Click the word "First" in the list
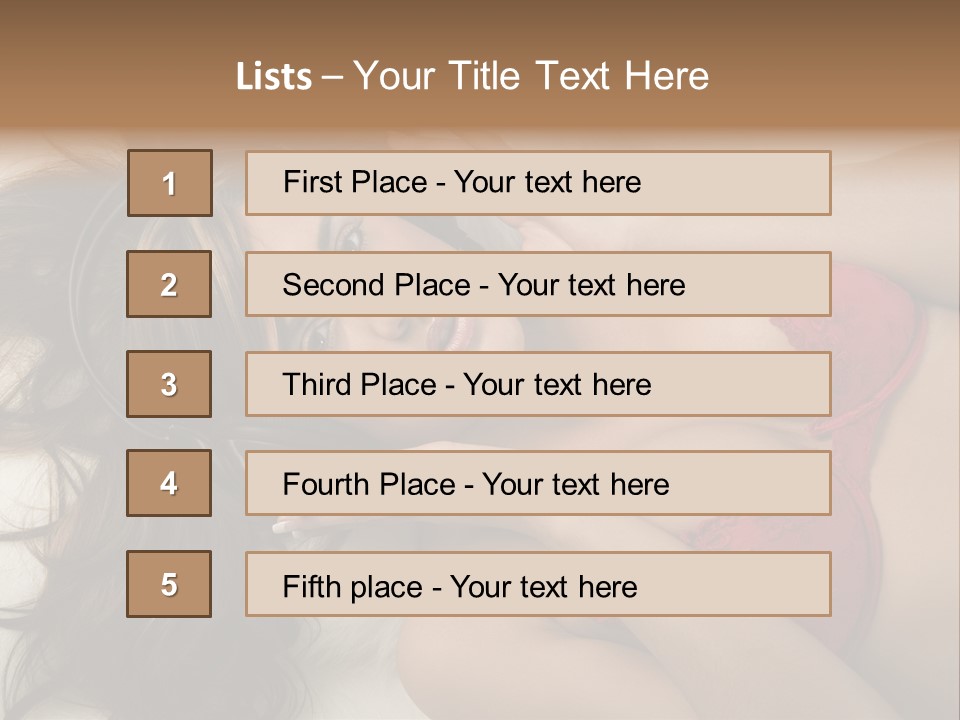The height and width of the screenshot is (720, 960). pos(311,182)
